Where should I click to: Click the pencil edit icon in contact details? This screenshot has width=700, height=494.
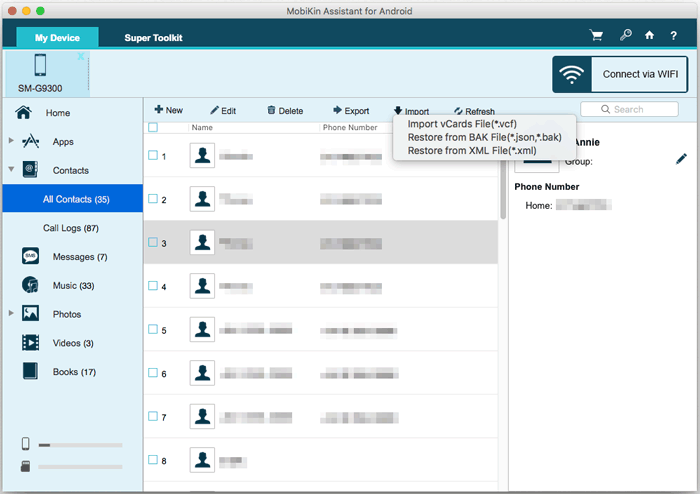[681, 159]
